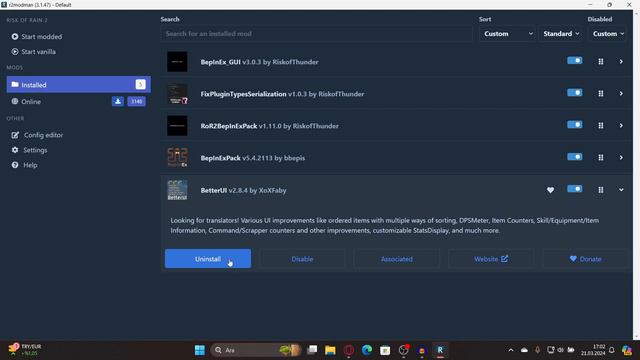Screen dimensions: 640x360
Task: Collapse the BetterUI mod row
Action: [621, 190]
